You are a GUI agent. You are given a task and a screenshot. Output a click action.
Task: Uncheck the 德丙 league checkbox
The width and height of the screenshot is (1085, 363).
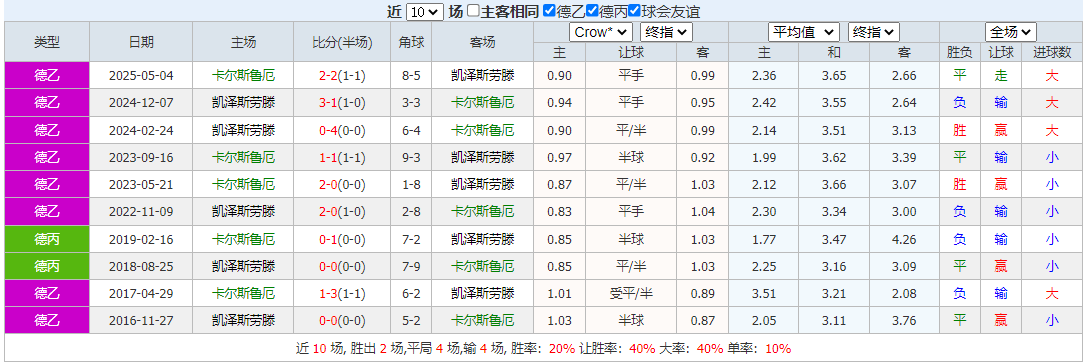[x=592, y=11]
